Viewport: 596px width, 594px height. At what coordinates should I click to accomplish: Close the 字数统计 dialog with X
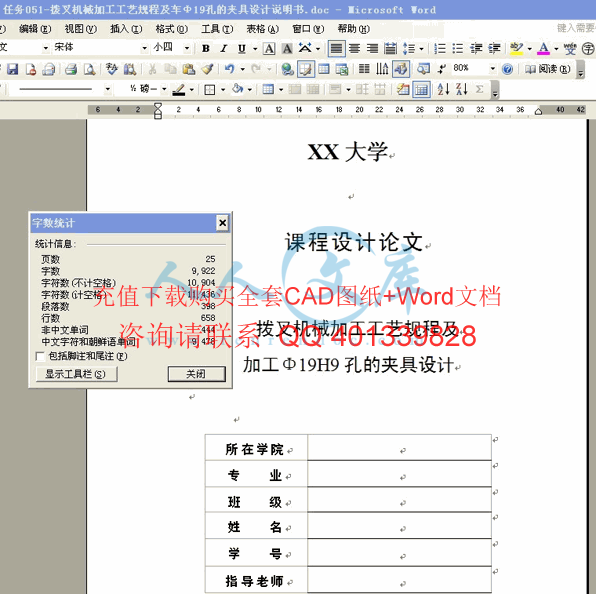click(223, 223)
